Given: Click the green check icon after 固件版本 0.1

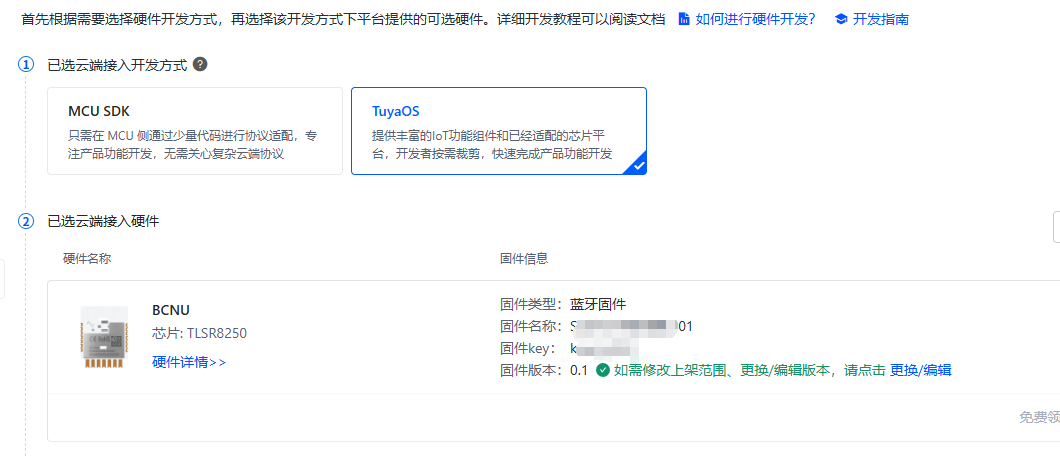Looking at the screenshot, I should pos(602,370).
